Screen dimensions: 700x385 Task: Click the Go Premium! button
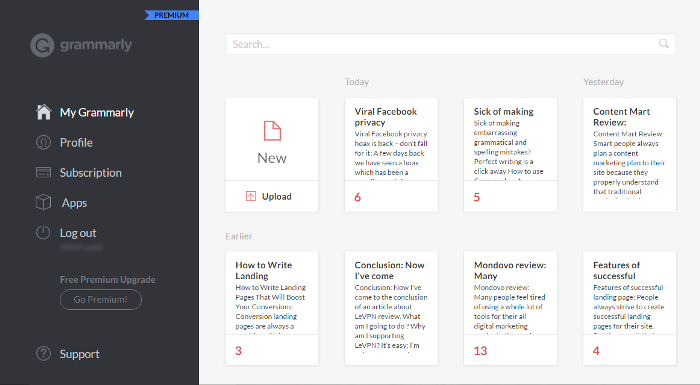click(101, 300)
